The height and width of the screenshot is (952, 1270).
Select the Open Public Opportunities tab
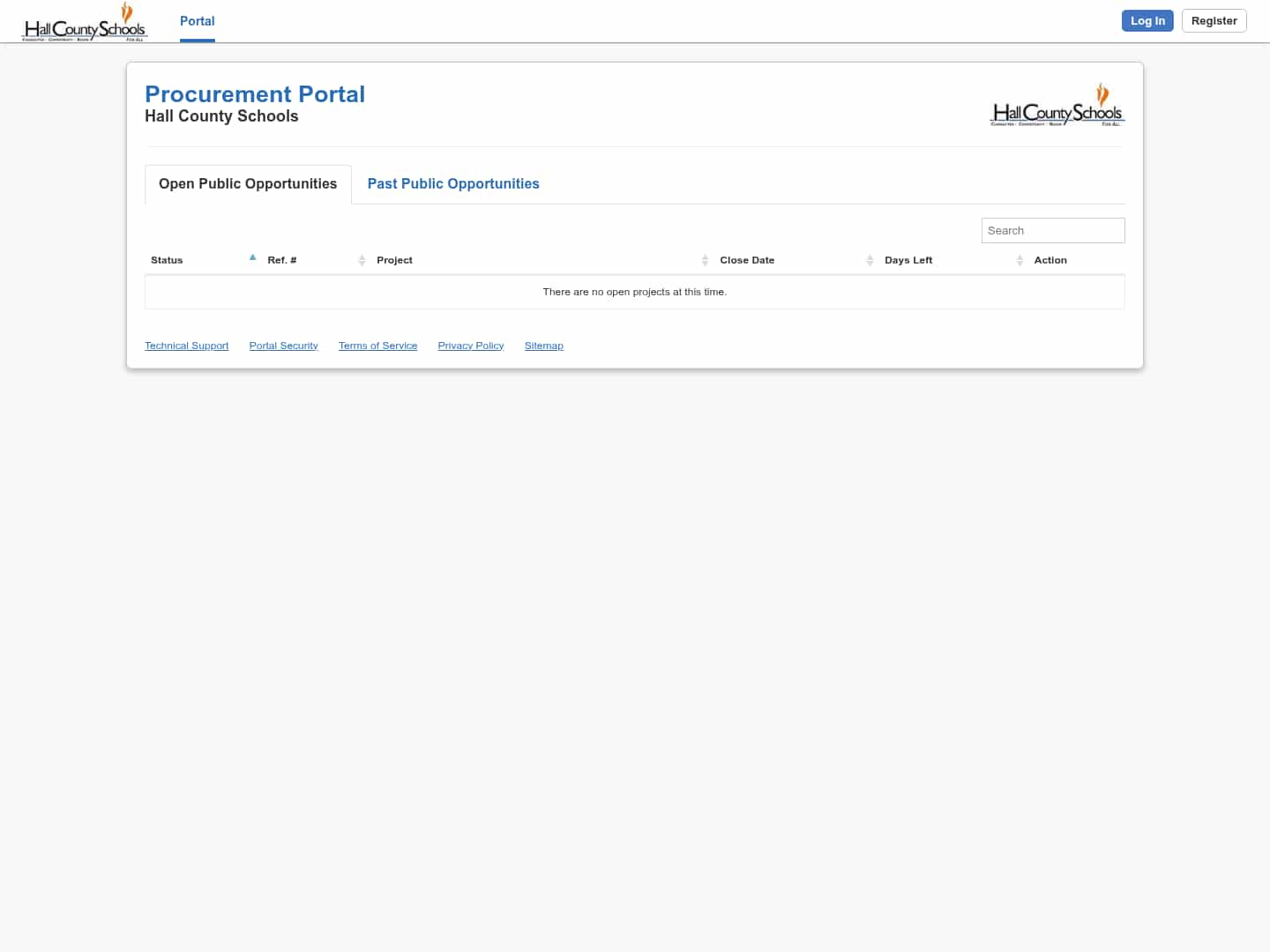(x=248, y=184)
